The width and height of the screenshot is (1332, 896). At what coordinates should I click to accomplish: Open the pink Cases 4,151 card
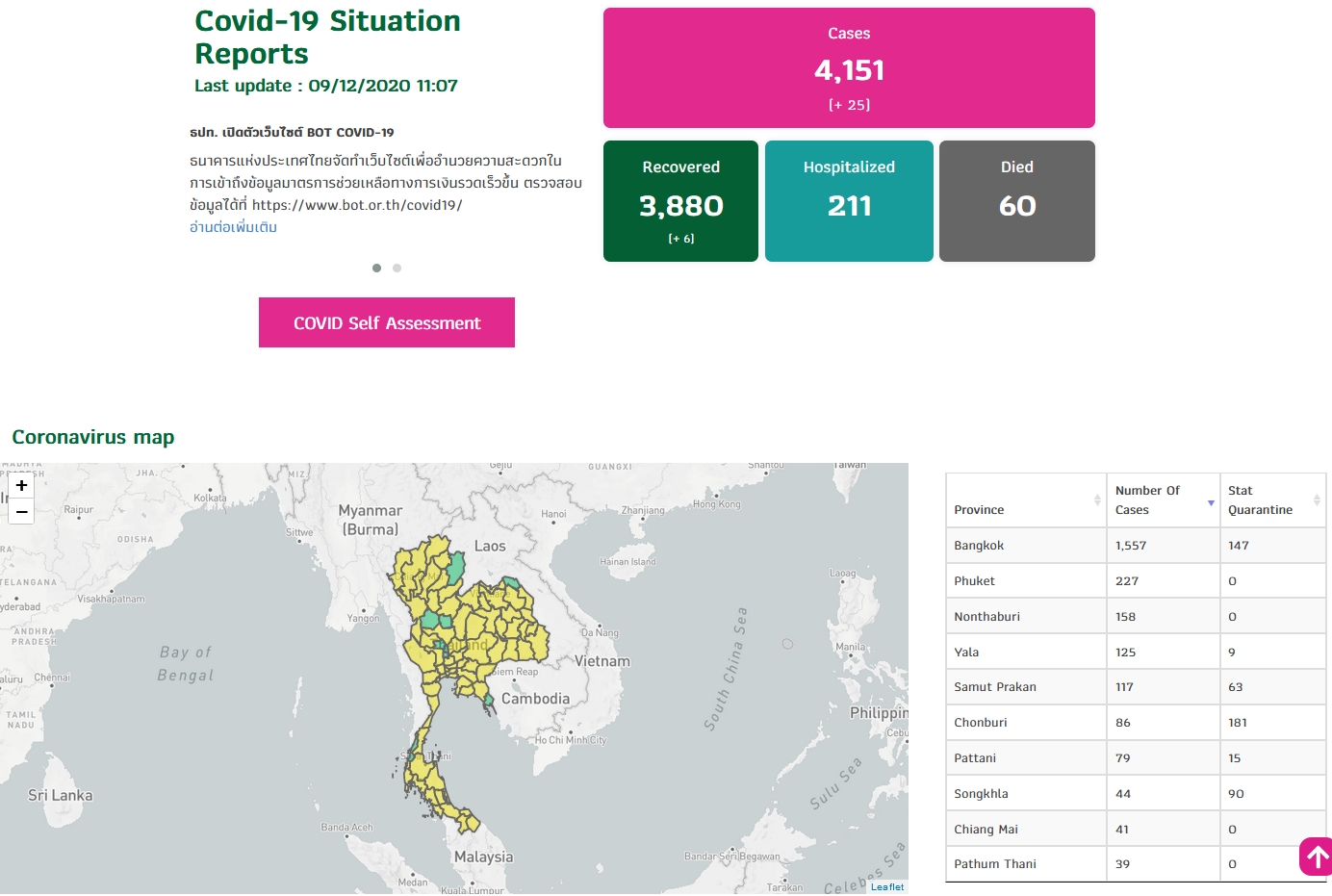point(849,68)
